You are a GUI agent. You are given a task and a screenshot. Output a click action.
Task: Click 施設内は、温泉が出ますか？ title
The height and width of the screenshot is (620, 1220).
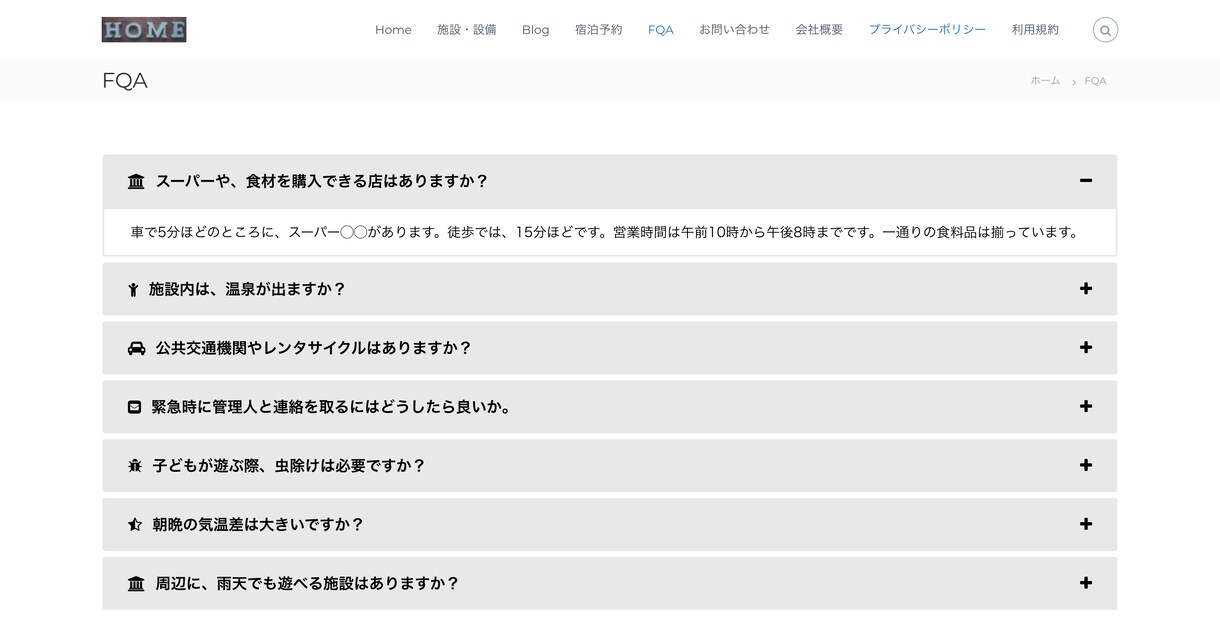(247, 290)
